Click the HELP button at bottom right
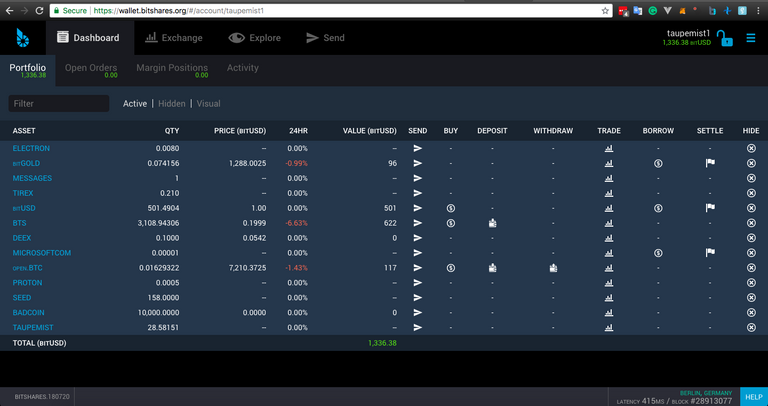The height and width of the screenshot is (406, 768). tap(753, 396)
